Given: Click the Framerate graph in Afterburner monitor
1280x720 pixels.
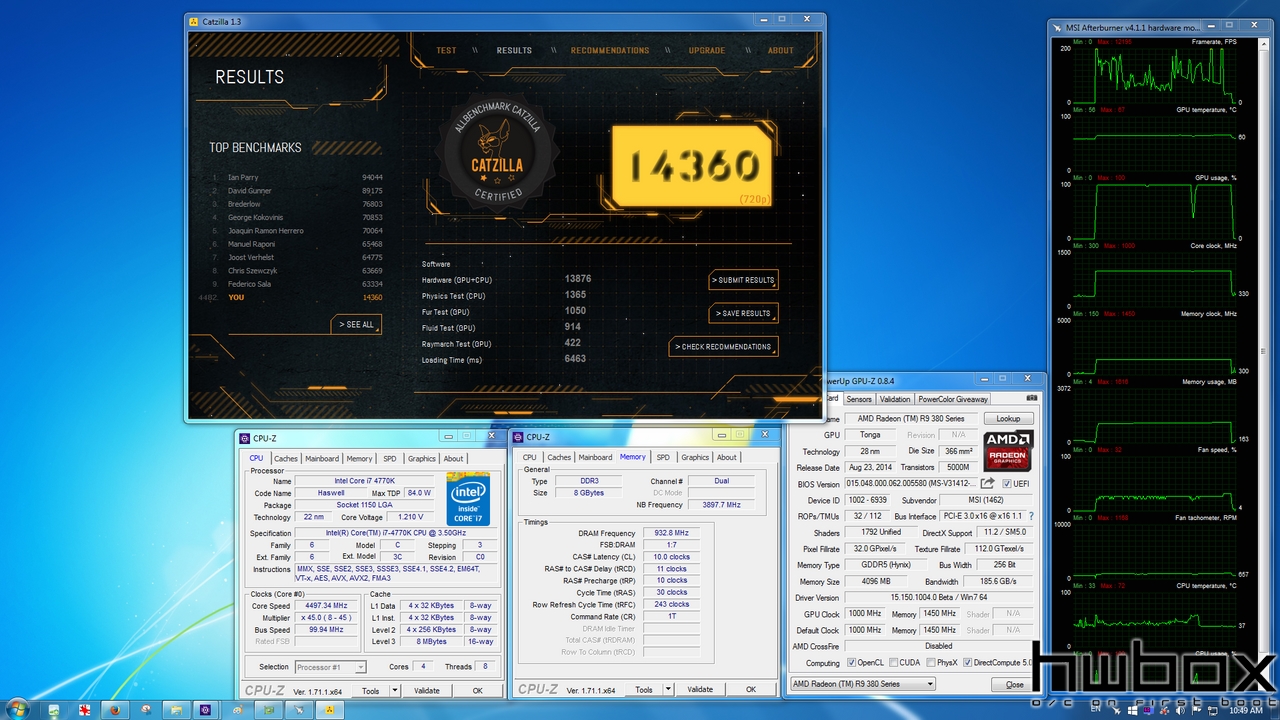Looking at the screenshot, I should point(1153,75).
